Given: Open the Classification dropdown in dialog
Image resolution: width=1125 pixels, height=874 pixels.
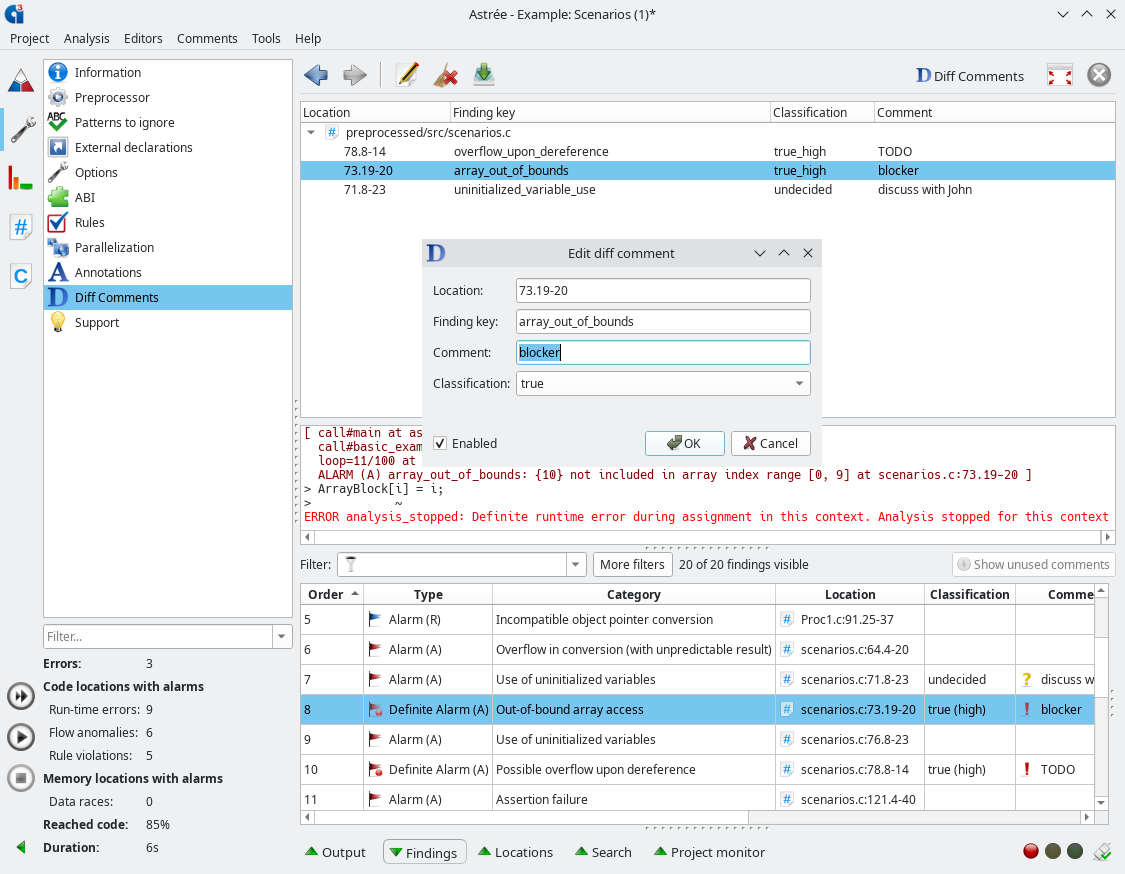Looking at the screenshot, I should click(663, 384).
